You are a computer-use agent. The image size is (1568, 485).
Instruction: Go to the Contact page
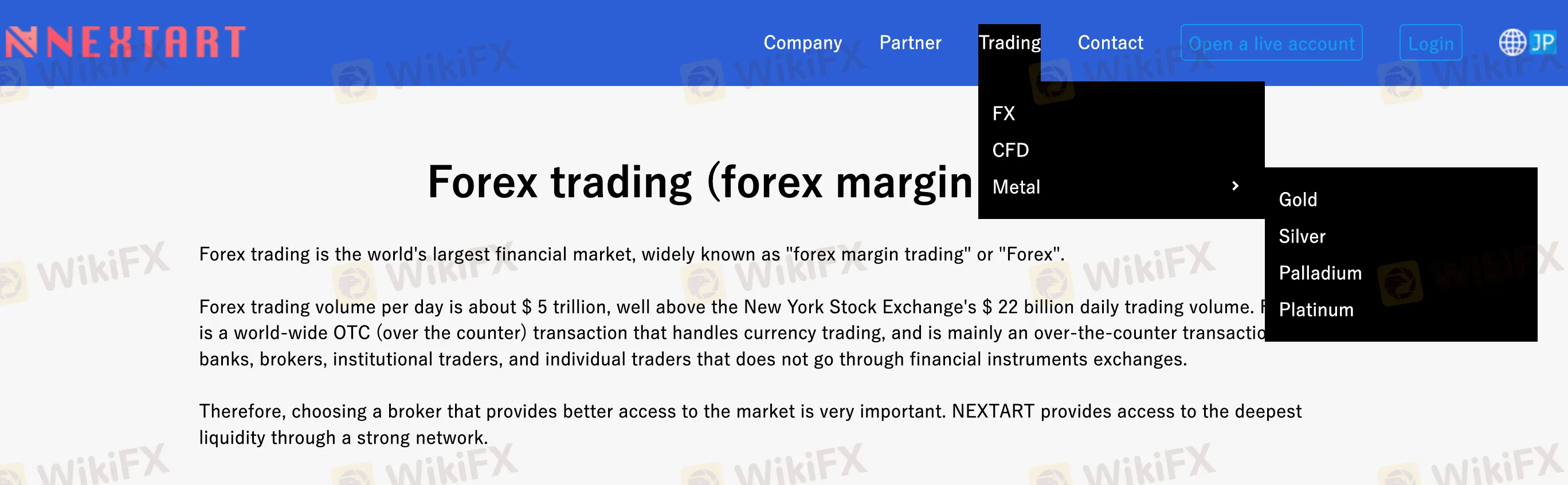[1110, 42]
